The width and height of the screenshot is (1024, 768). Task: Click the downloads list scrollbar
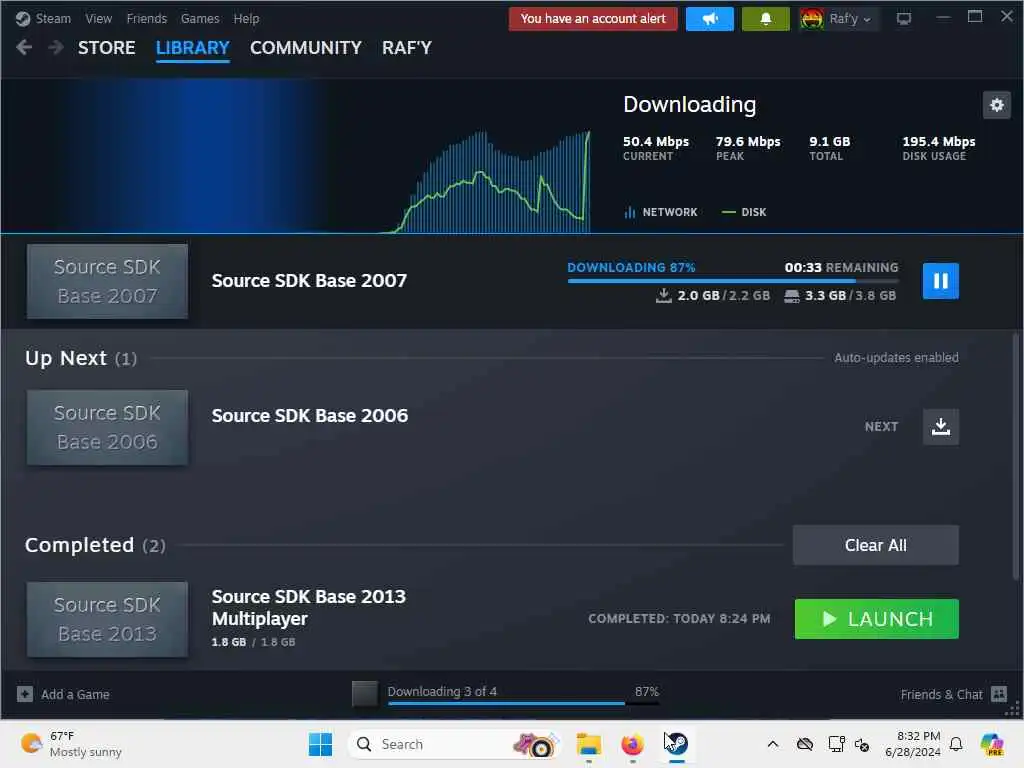coord(1016,456)
